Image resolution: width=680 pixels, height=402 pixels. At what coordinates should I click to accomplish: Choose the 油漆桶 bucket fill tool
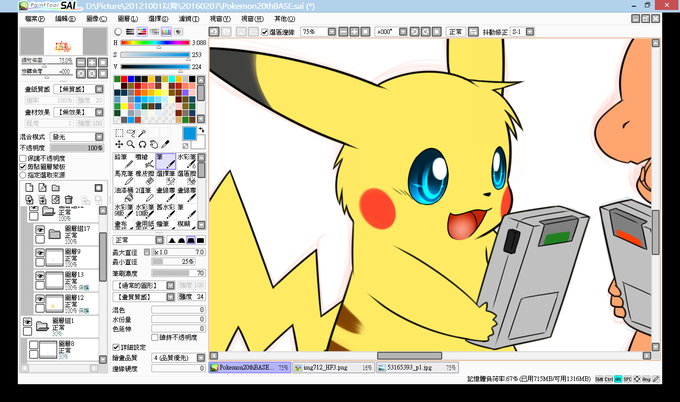click(x=124, y=194)
